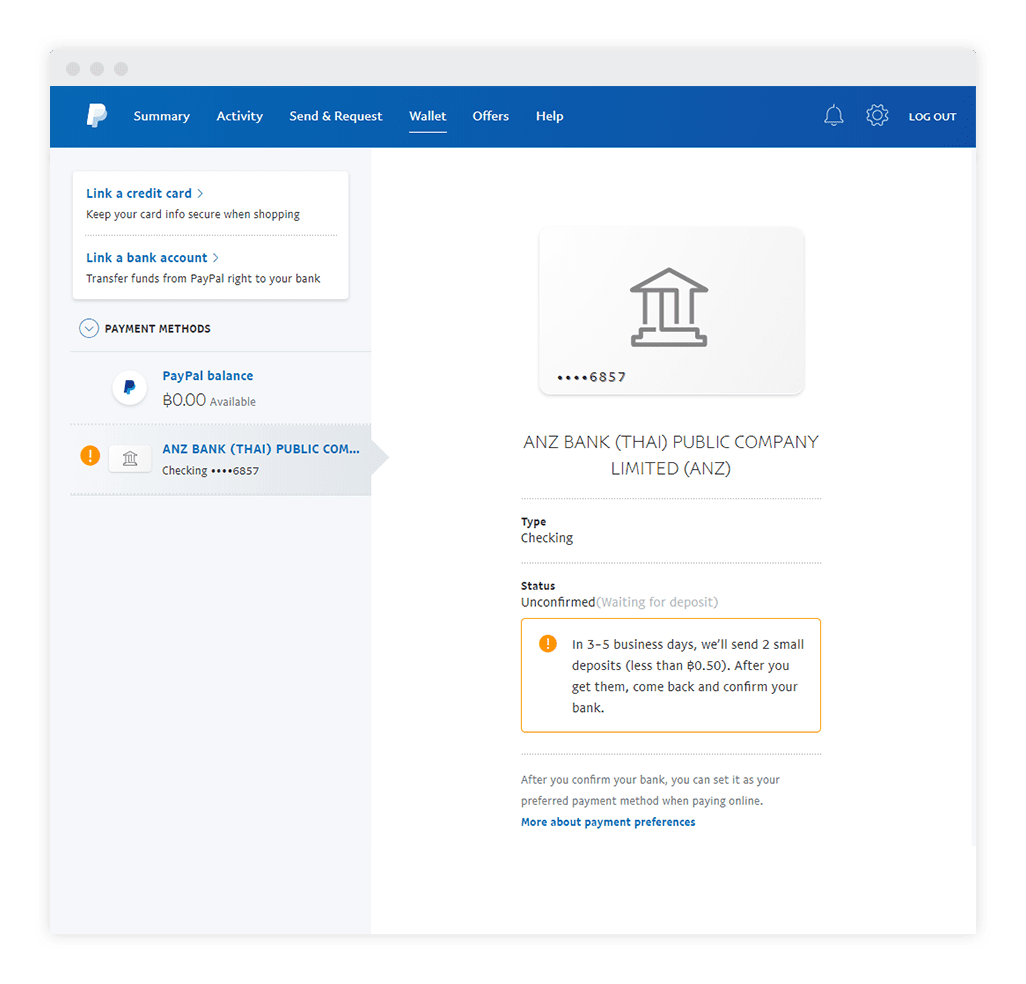
Task: Open the notifications bell
Action: pyautogui.click(x=834, y=115)
